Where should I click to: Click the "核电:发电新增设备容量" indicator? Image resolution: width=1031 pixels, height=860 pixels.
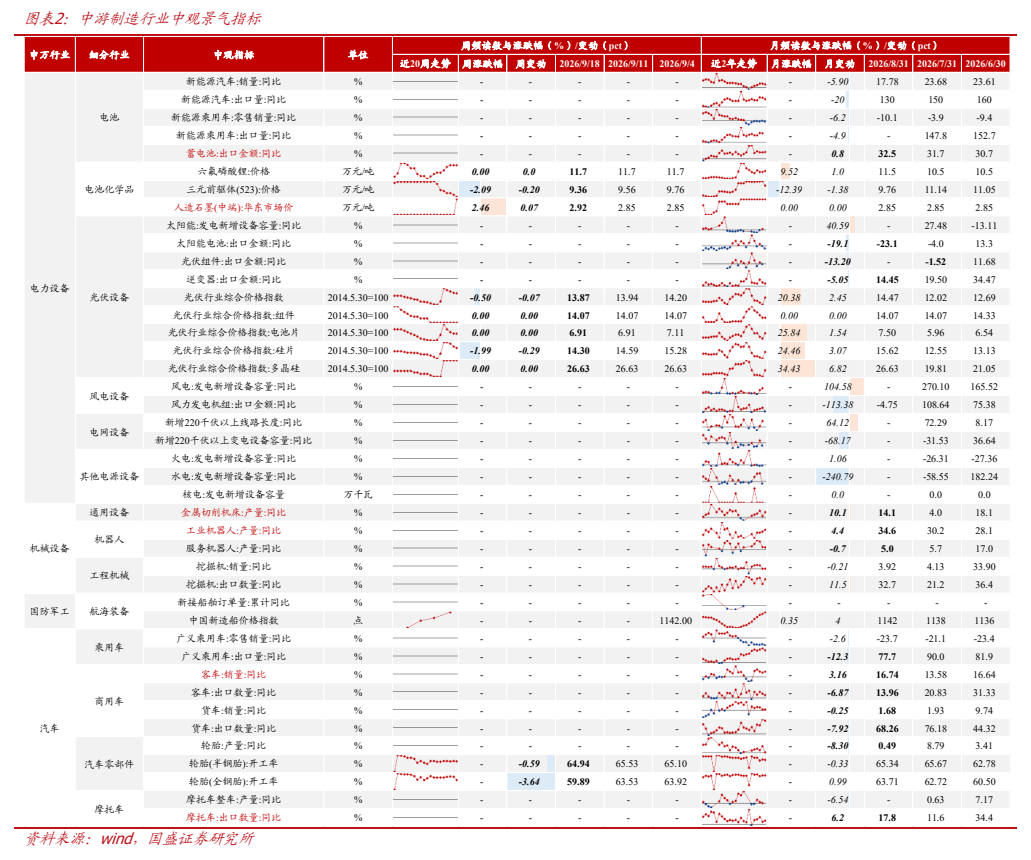(x=233, y=494)
